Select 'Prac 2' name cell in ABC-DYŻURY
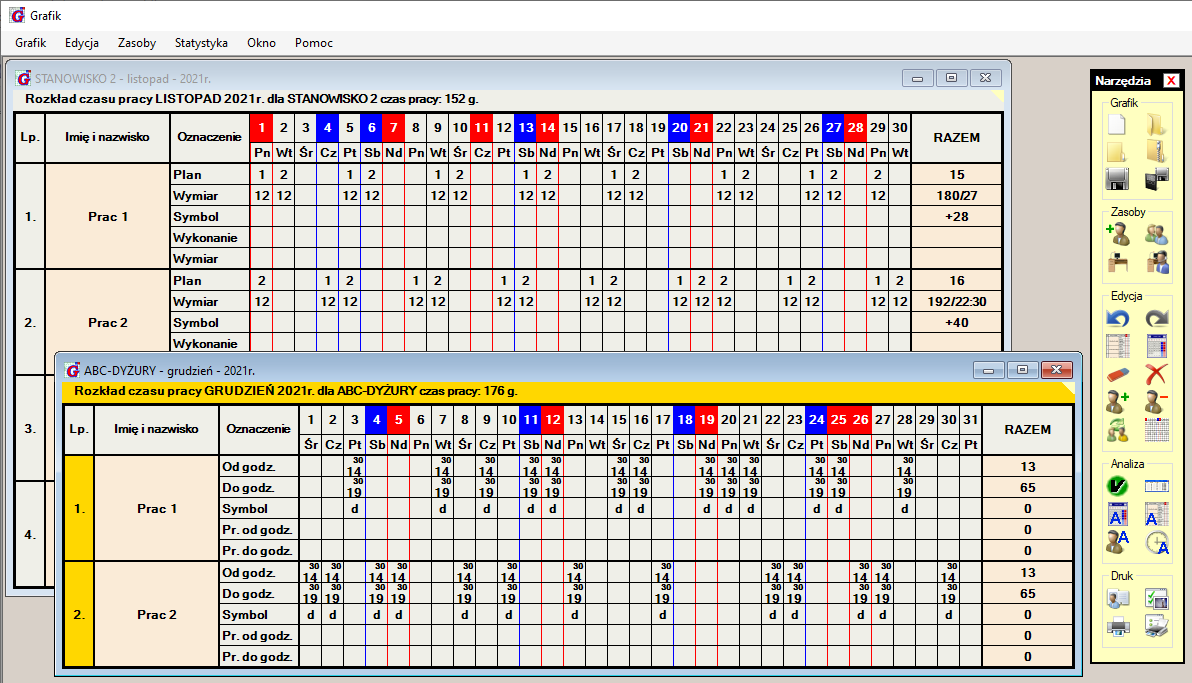Viewport: 1192px width, 683px height. point(157,615)
